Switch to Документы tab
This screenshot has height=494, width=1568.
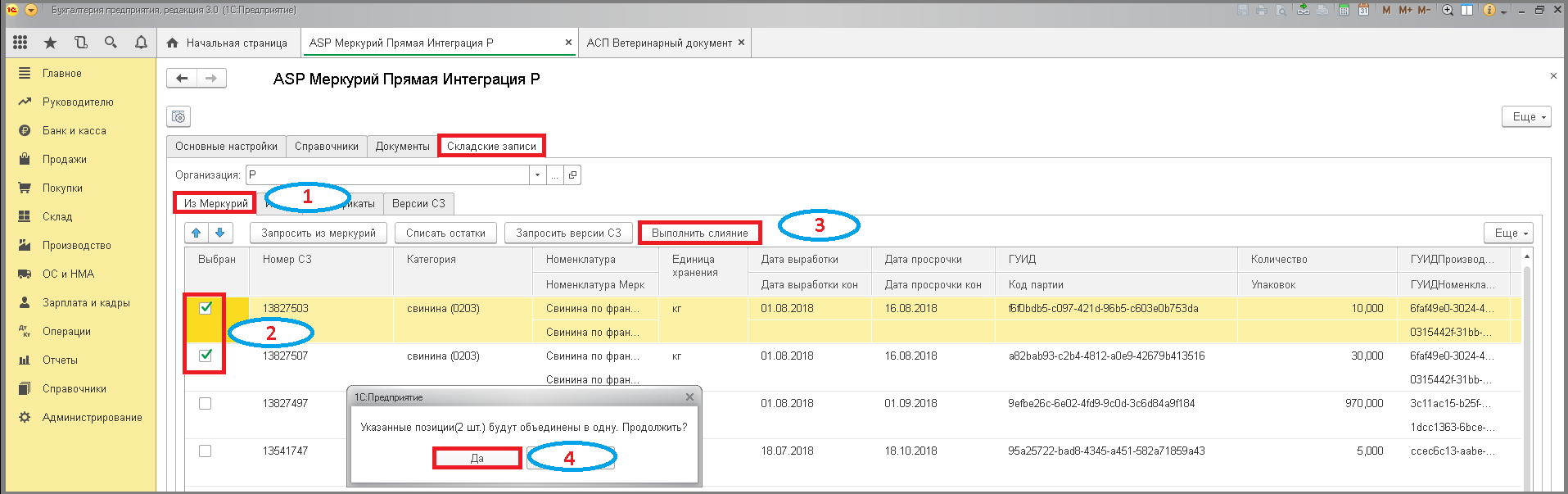[402, 147]
